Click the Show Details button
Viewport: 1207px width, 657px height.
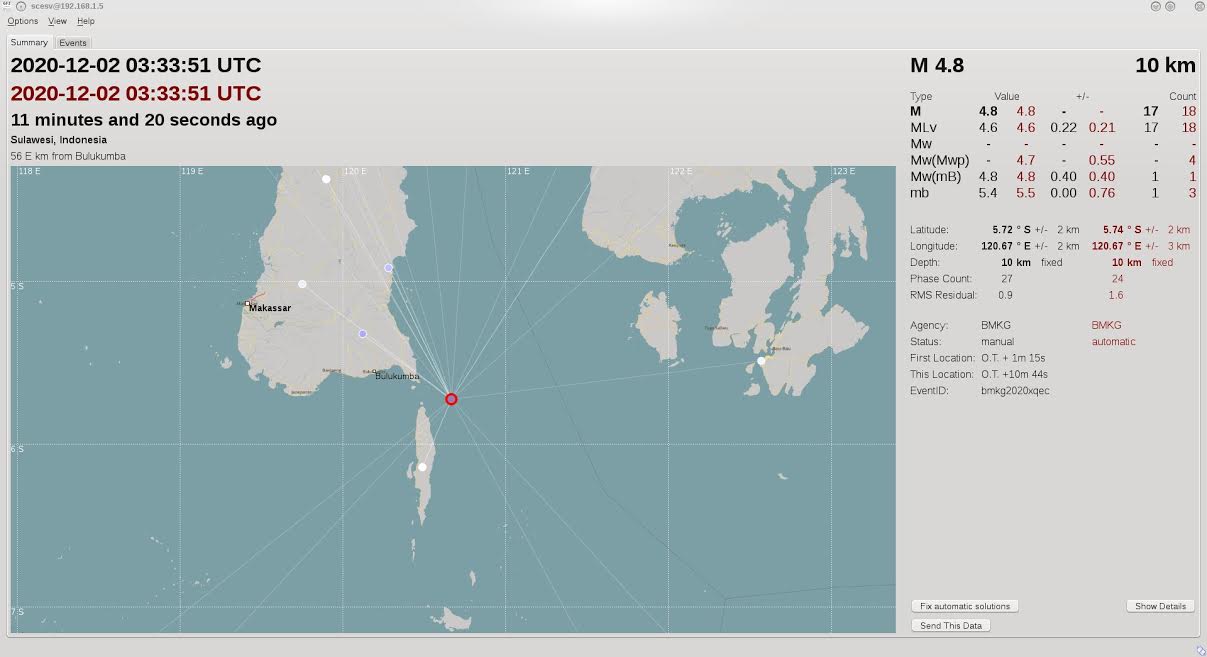coord(1160,606)
